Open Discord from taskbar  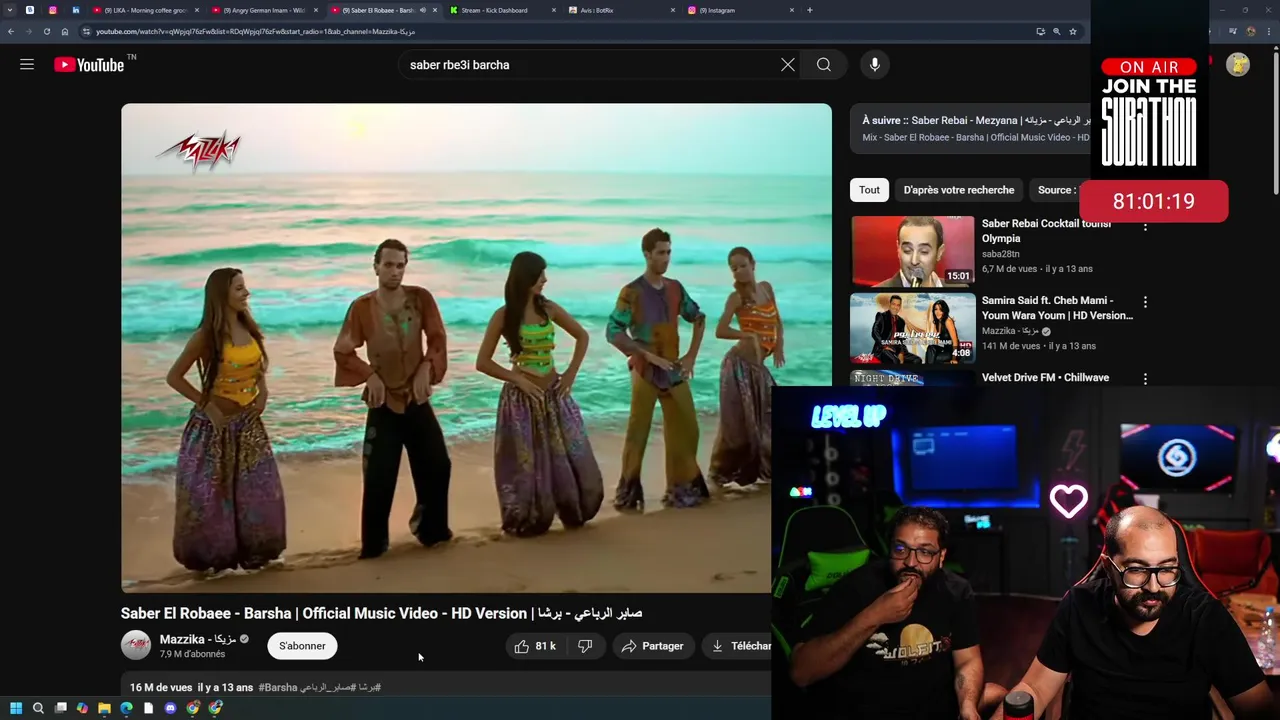pos(170,708)
